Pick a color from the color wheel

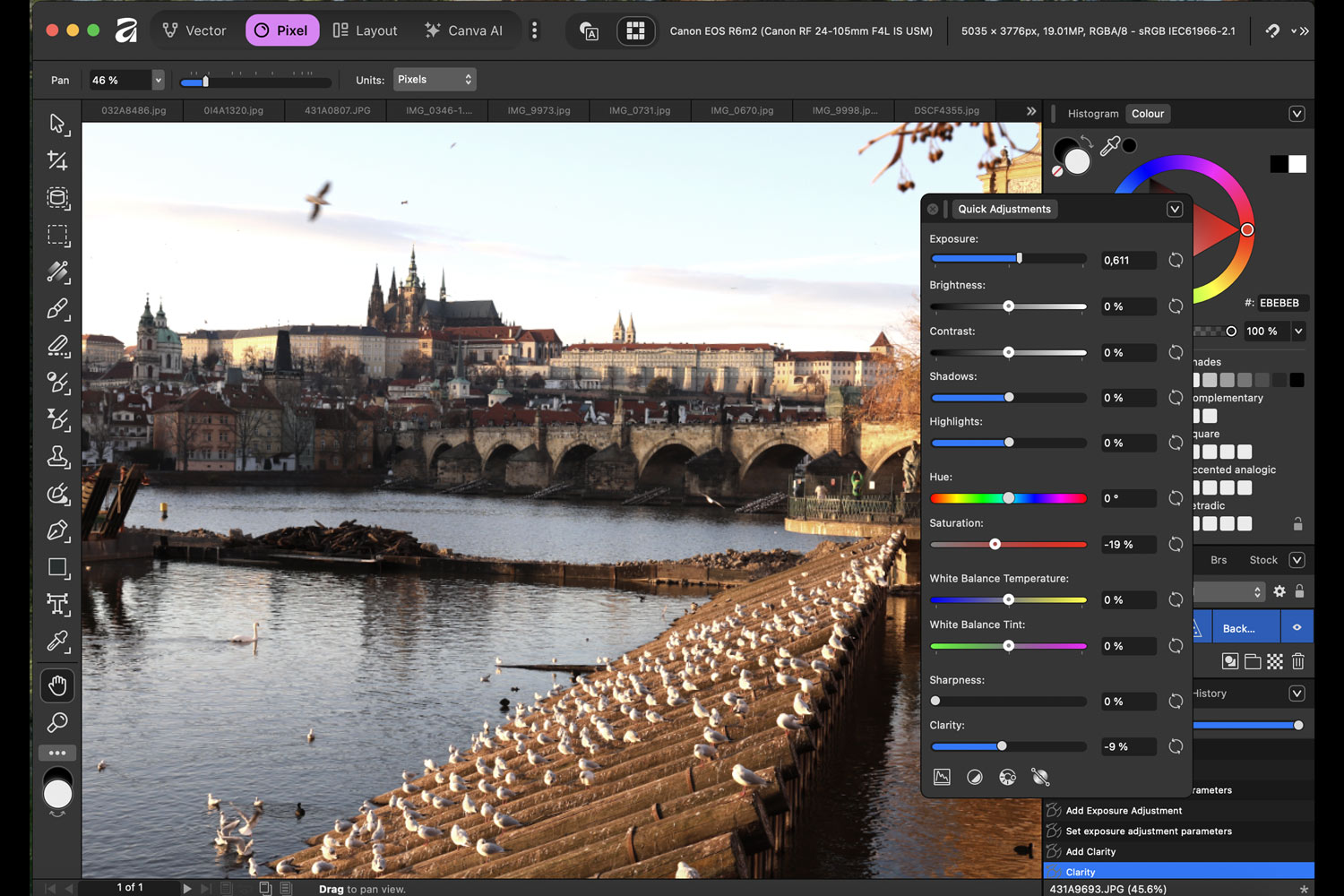pyautogui.click(x=1245, y=229)
